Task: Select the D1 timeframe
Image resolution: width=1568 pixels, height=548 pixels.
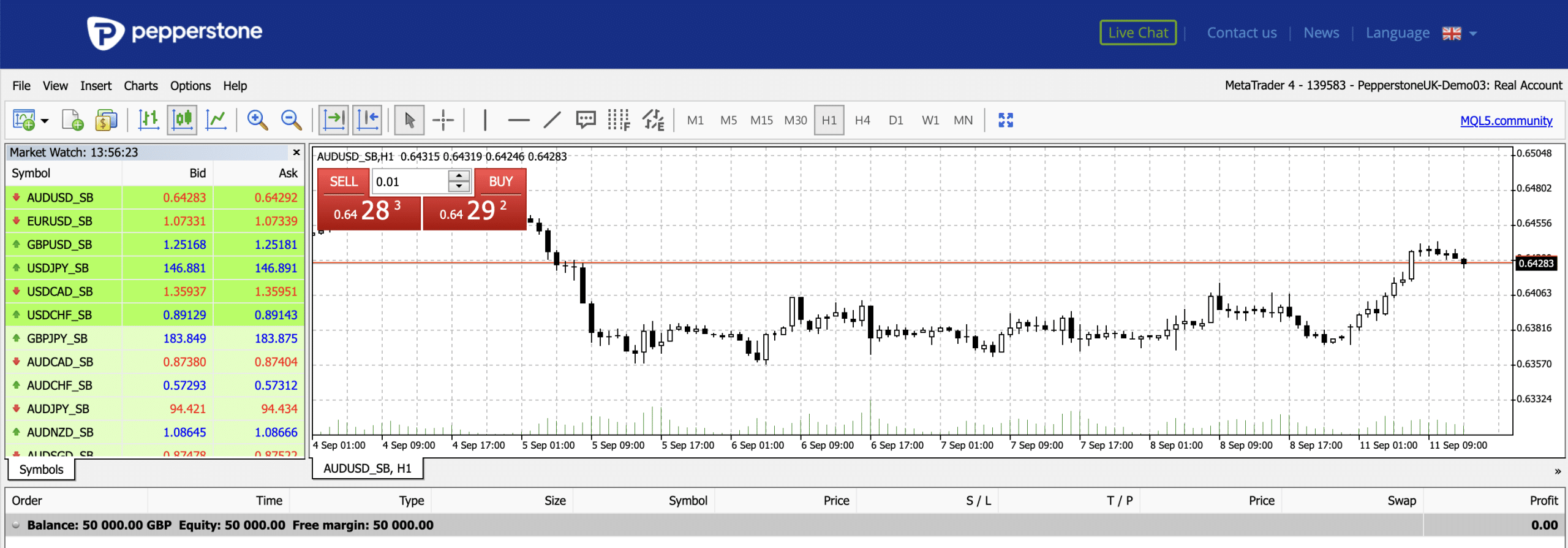Action: [896, 120]
